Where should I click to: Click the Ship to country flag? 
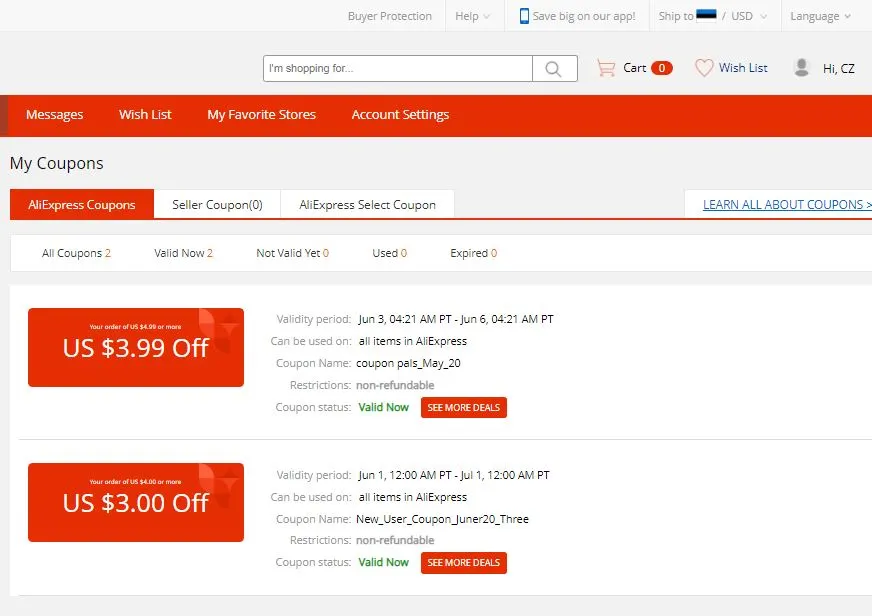(706, 14)
